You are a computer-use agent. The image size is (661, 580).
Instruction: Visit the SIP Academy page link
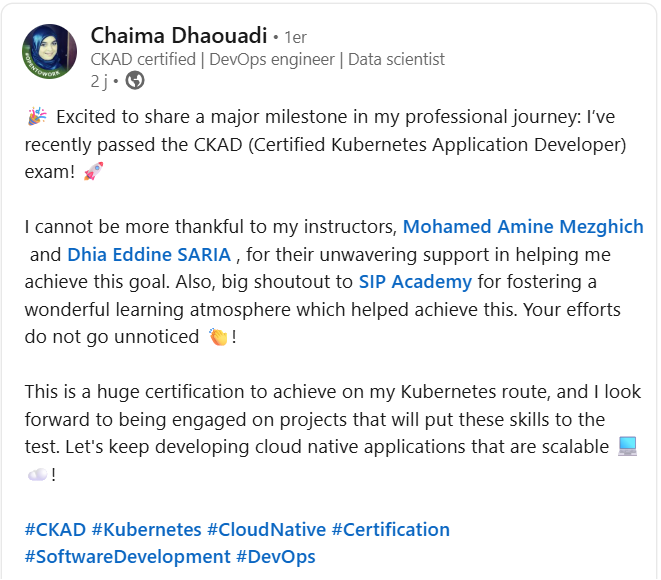(415, 282)
